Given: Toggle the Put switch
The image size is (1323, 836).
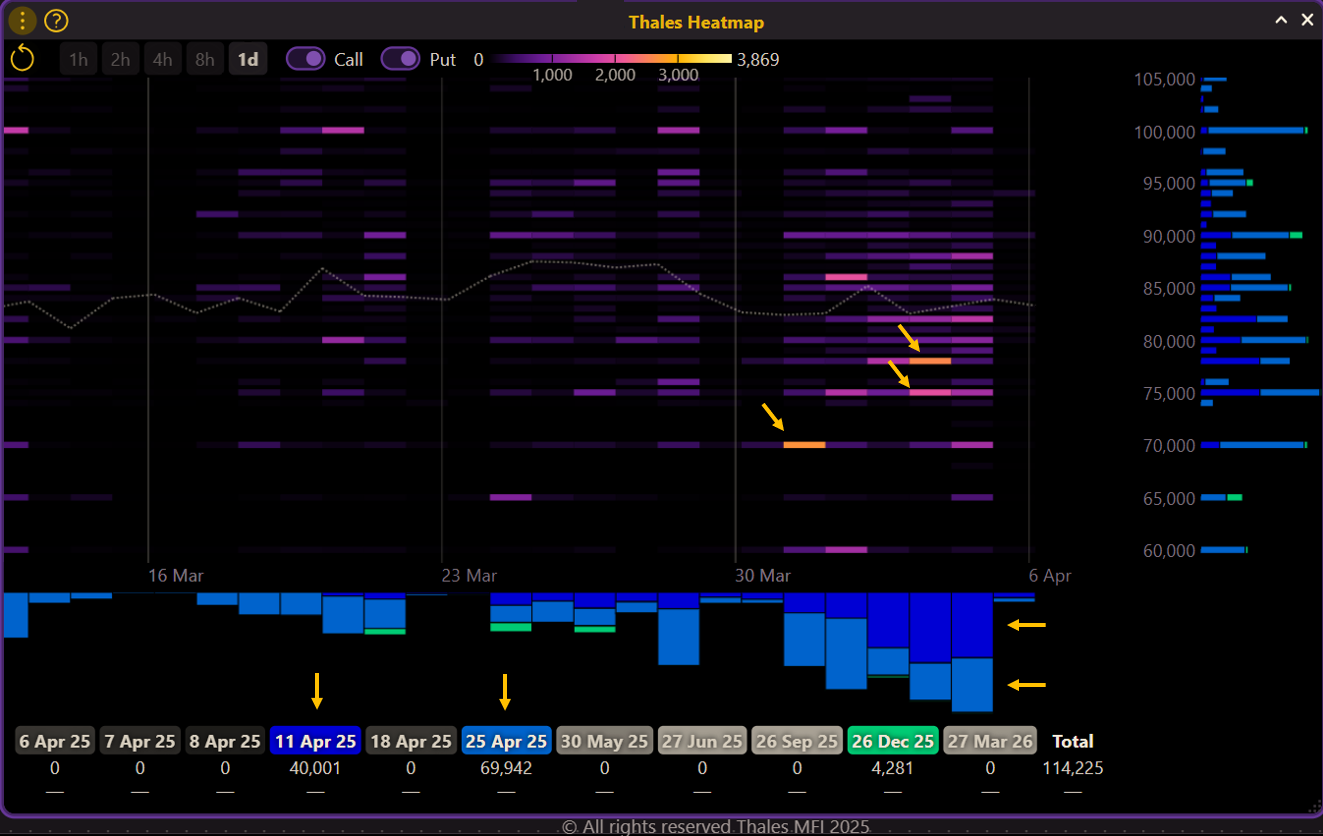Looking at the screenshot, I should (x=400, y=59).
